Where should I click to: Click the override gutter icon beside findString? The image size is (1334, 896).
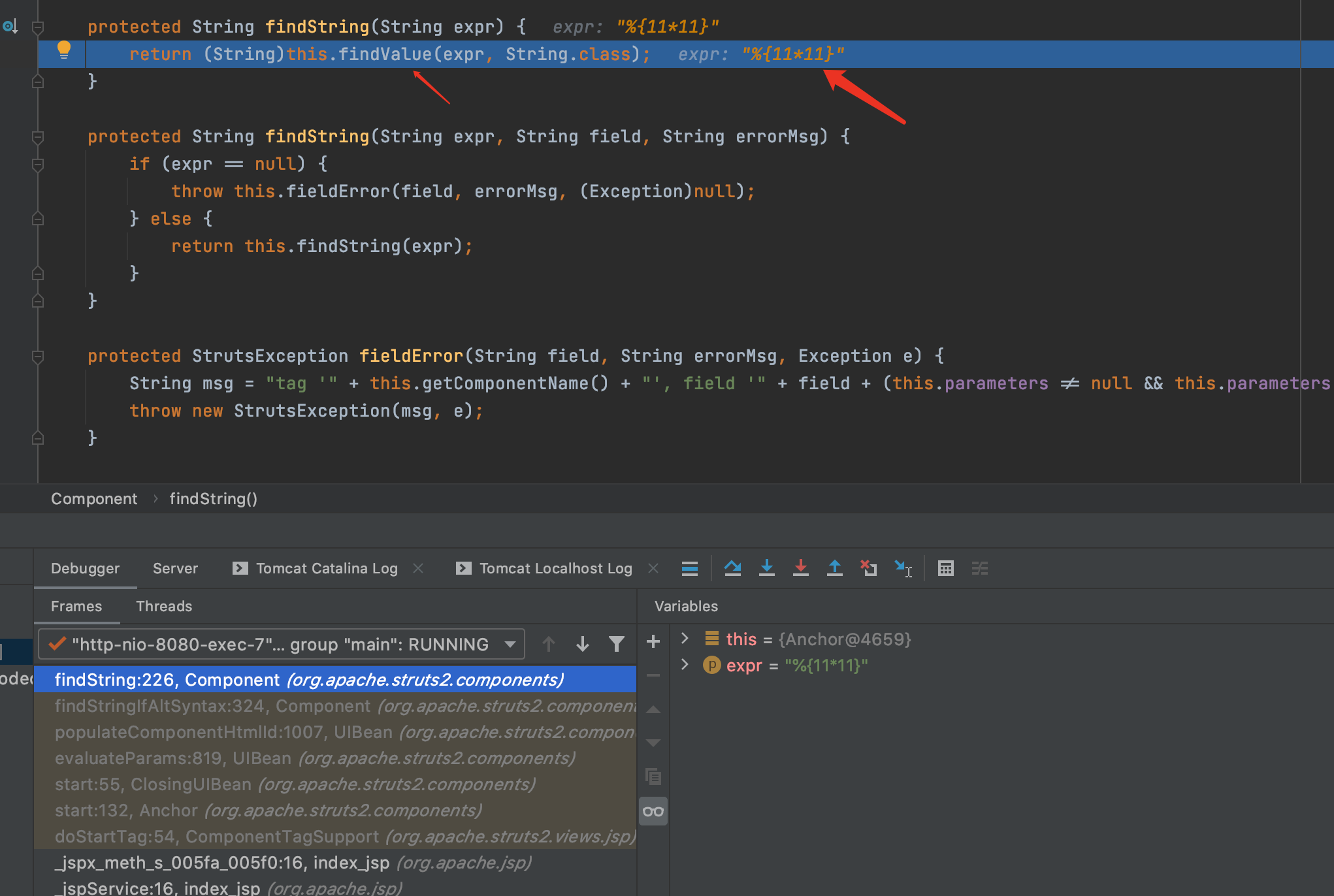pos(10,27)
